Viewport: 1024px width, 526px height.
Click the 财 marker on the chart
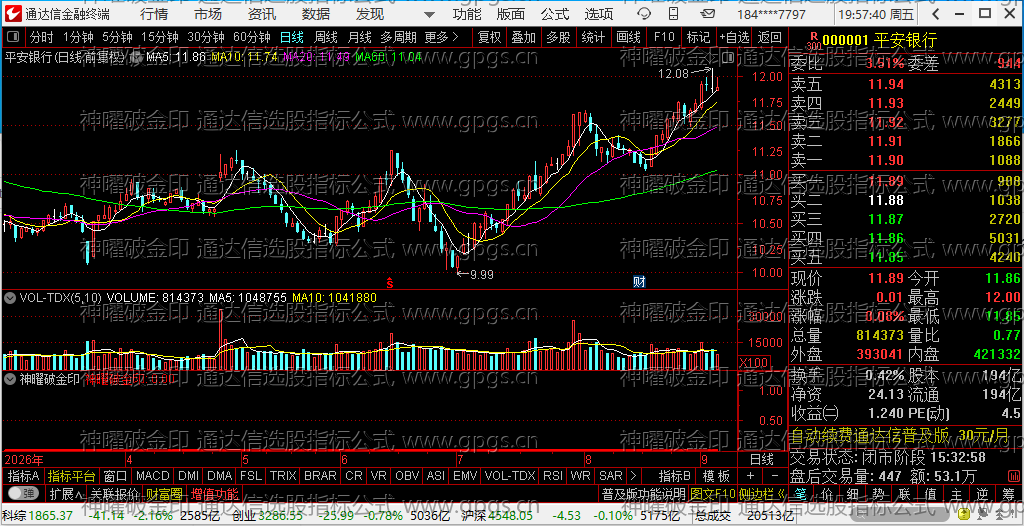[x=640, y=282]
